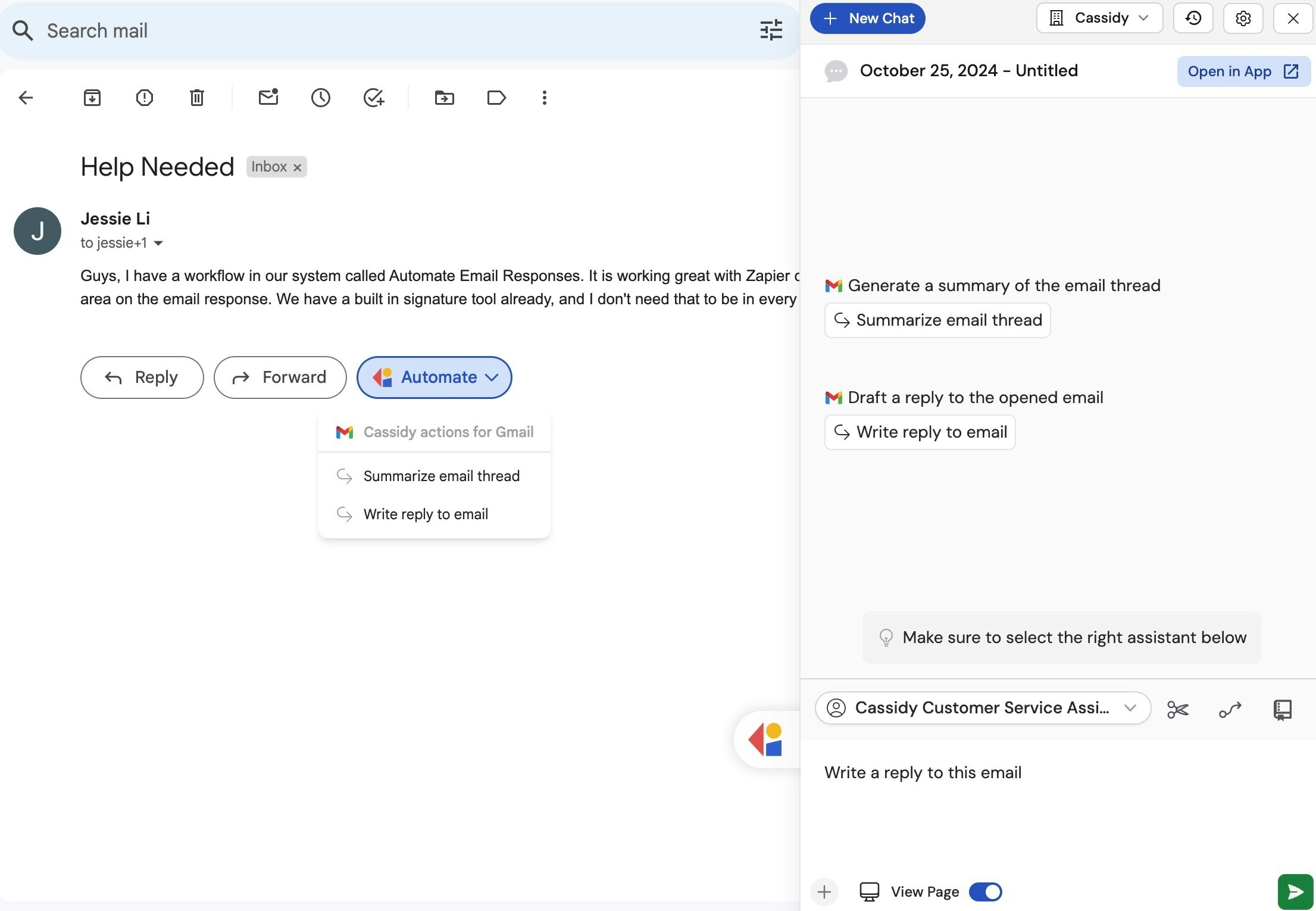This screenshot has height=911, width=1316.
Task: Apply a label to the email
Action: [x=496, y=97]
